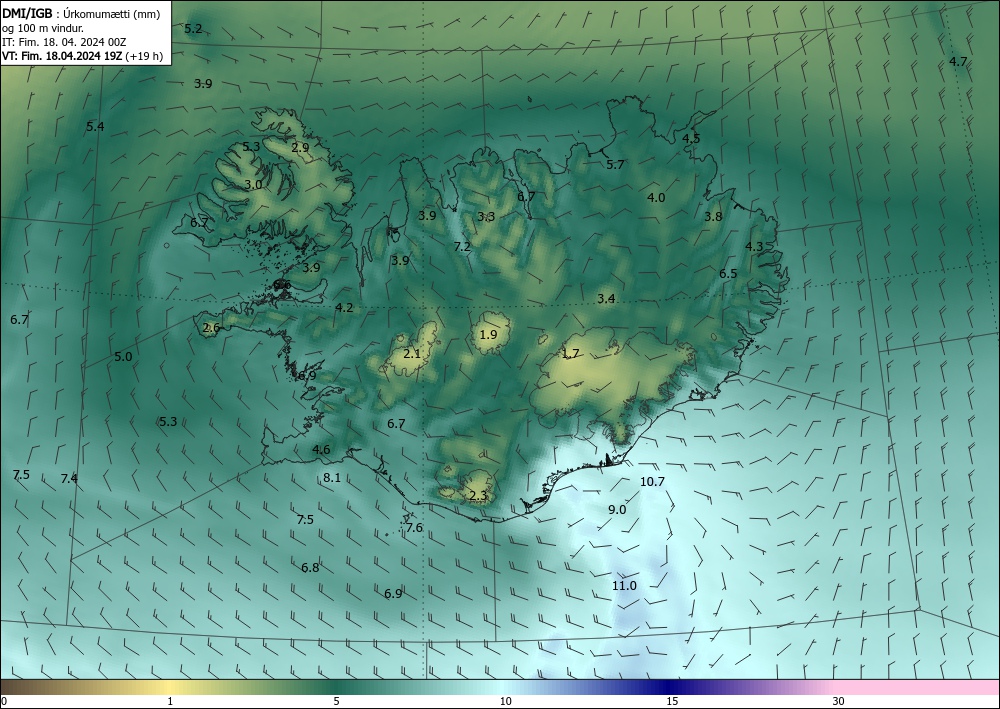
Task: Click the value 4.3 in the Eastfjords
Action: 754,246
